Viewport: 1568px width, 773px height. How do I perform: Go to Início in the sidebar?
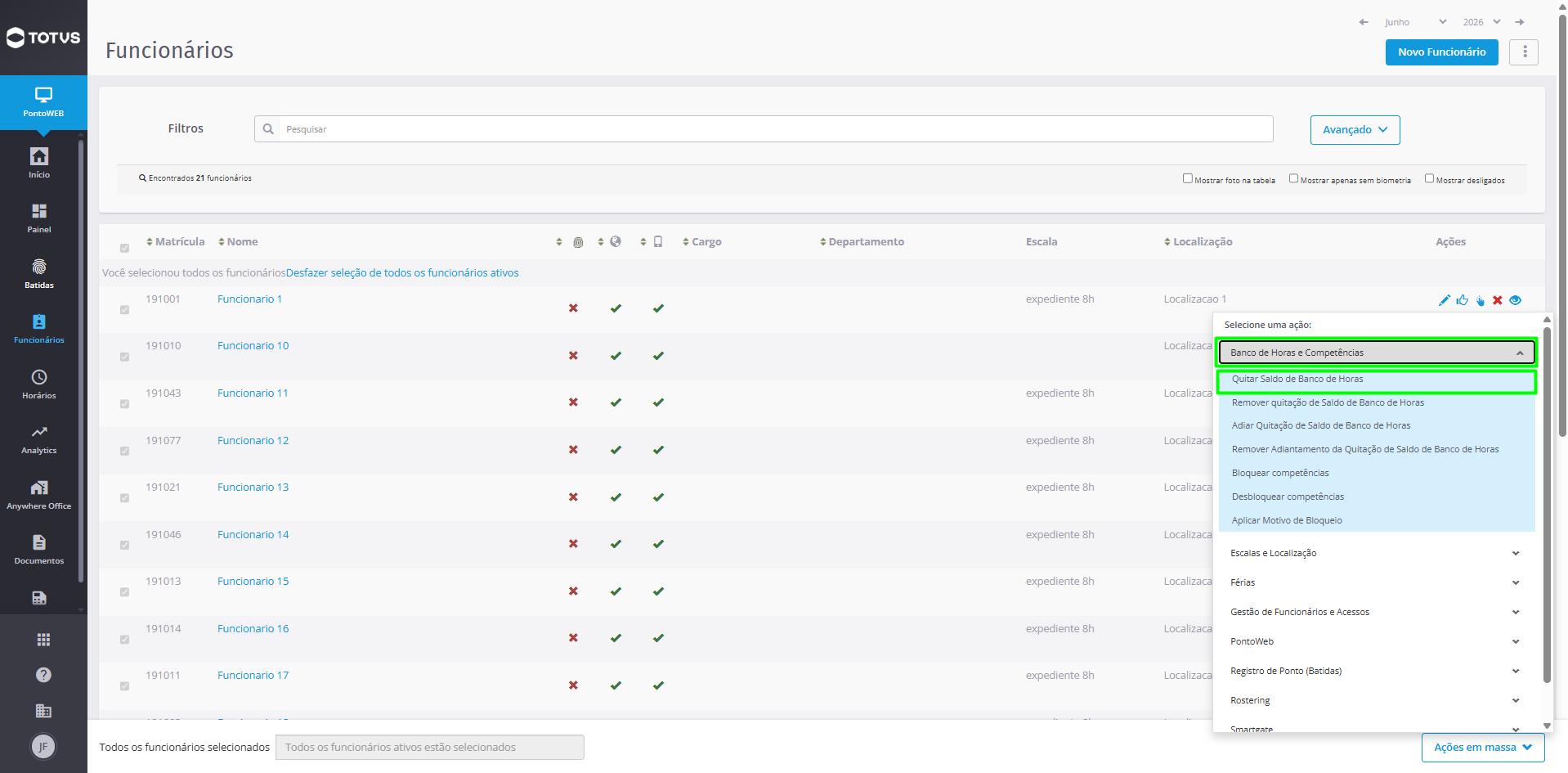click(x=39, y=163)
